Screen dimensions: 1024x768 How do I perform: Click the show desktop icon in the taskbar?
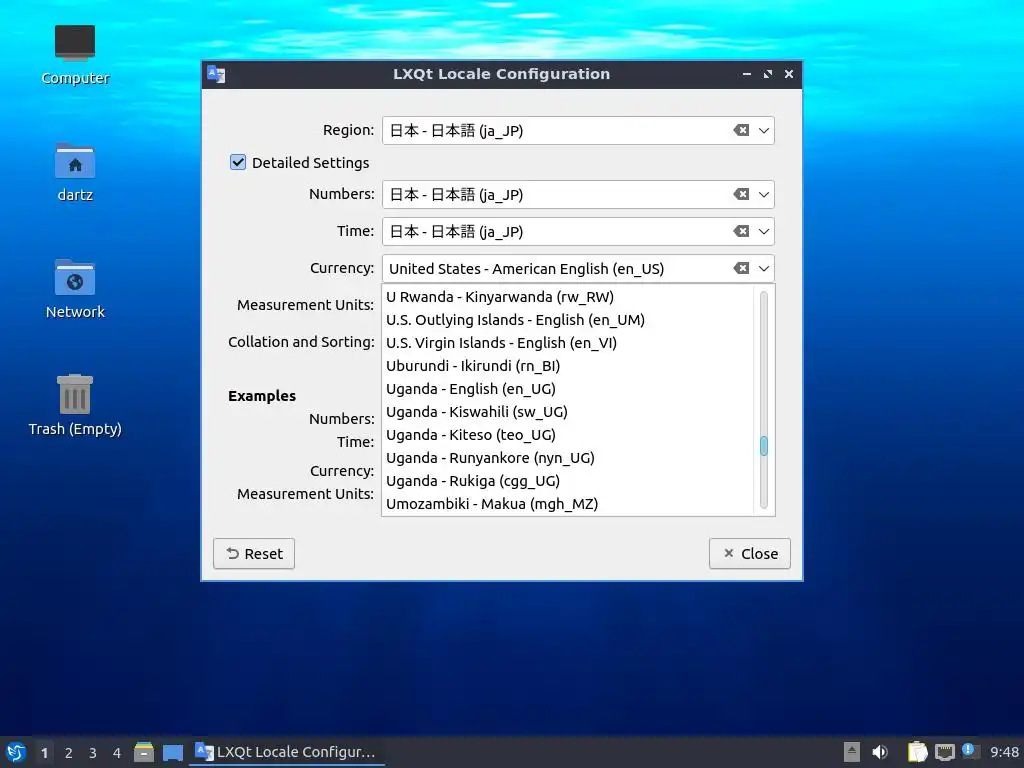[x=172, y=752]
